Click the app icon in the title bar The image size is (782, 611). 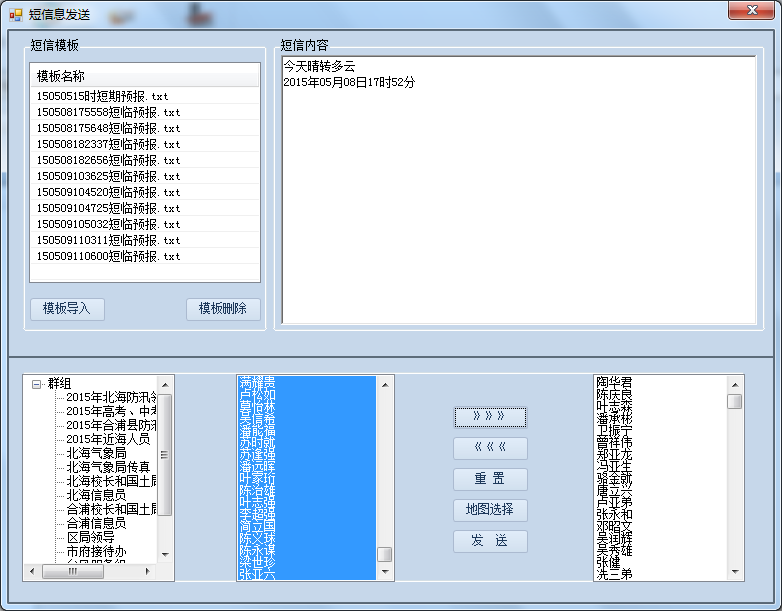(x=15, y=14)
